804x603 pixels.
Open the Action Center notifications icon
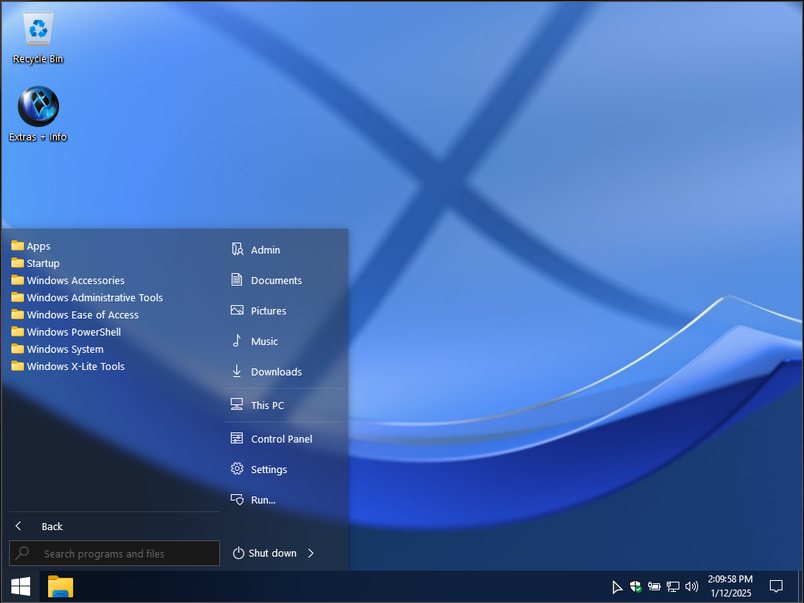[776, 586]
